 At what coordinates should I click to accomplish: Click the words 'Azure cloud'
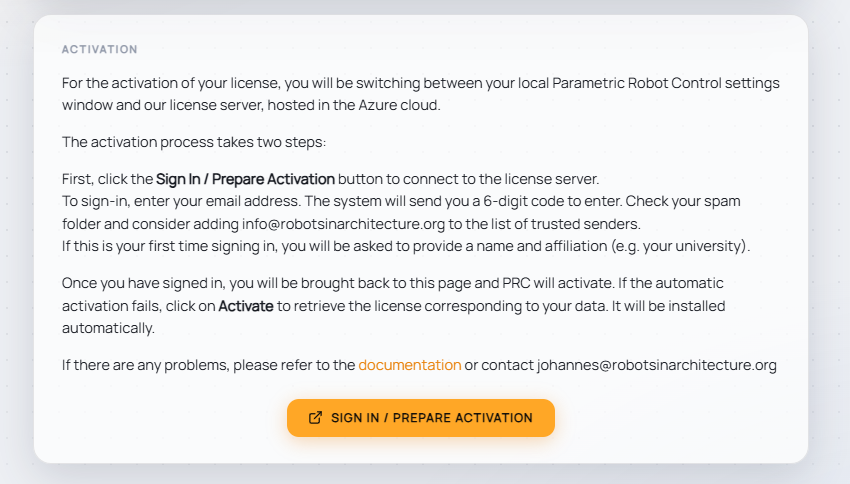(x=399, y=105)
